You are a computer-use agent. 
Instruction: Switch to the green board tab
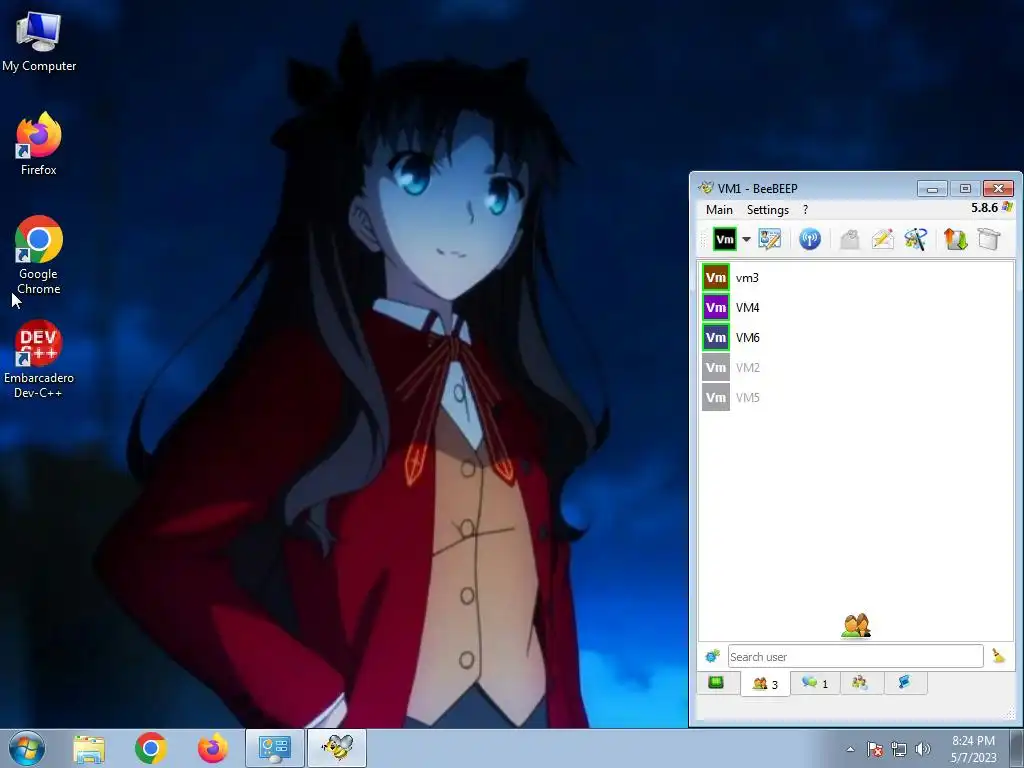tap(716, 683)
